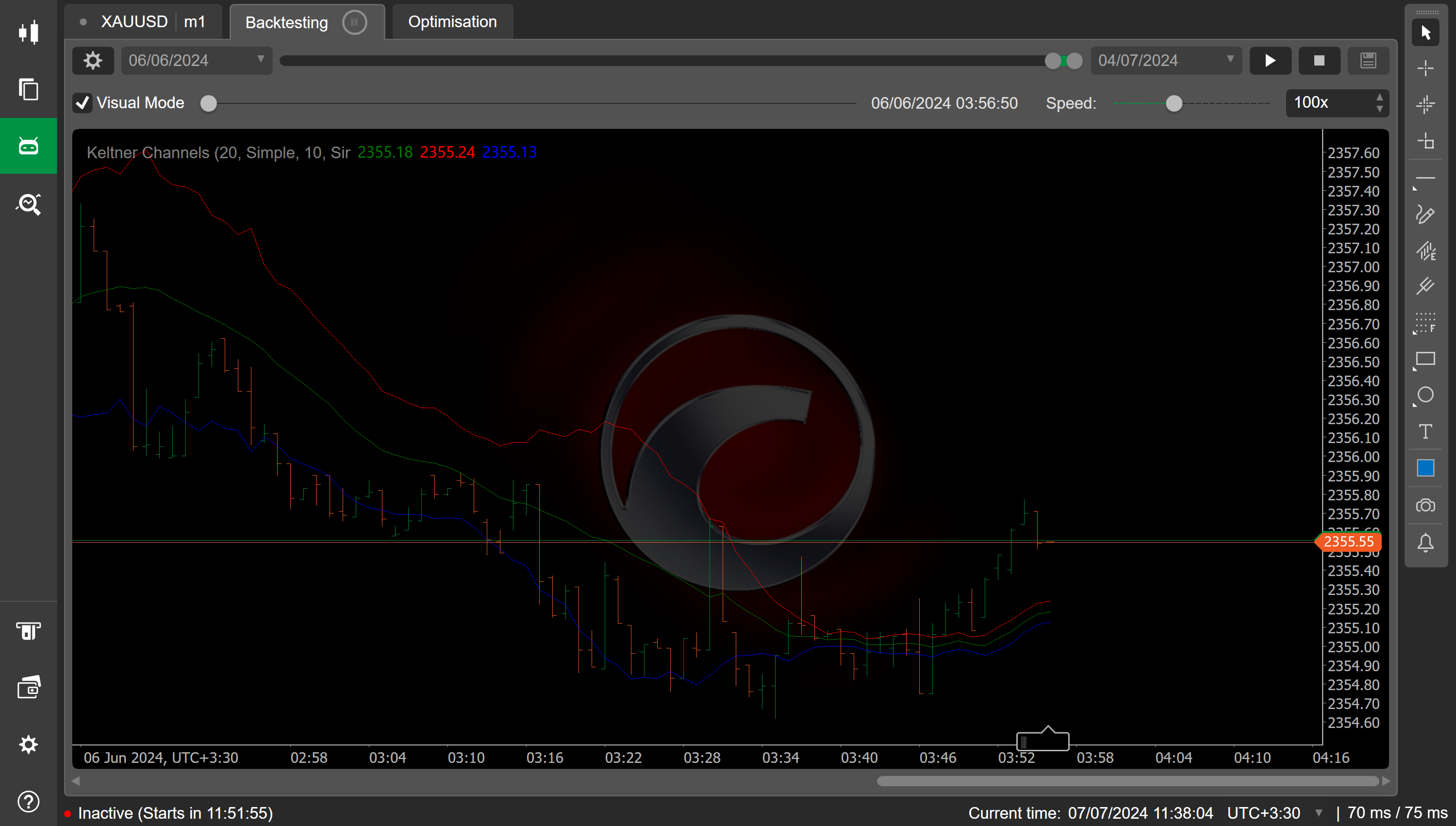Open the Trade section in left sidebar
This screenshot has width=1456, height=826.
click(x=28, y=32)
